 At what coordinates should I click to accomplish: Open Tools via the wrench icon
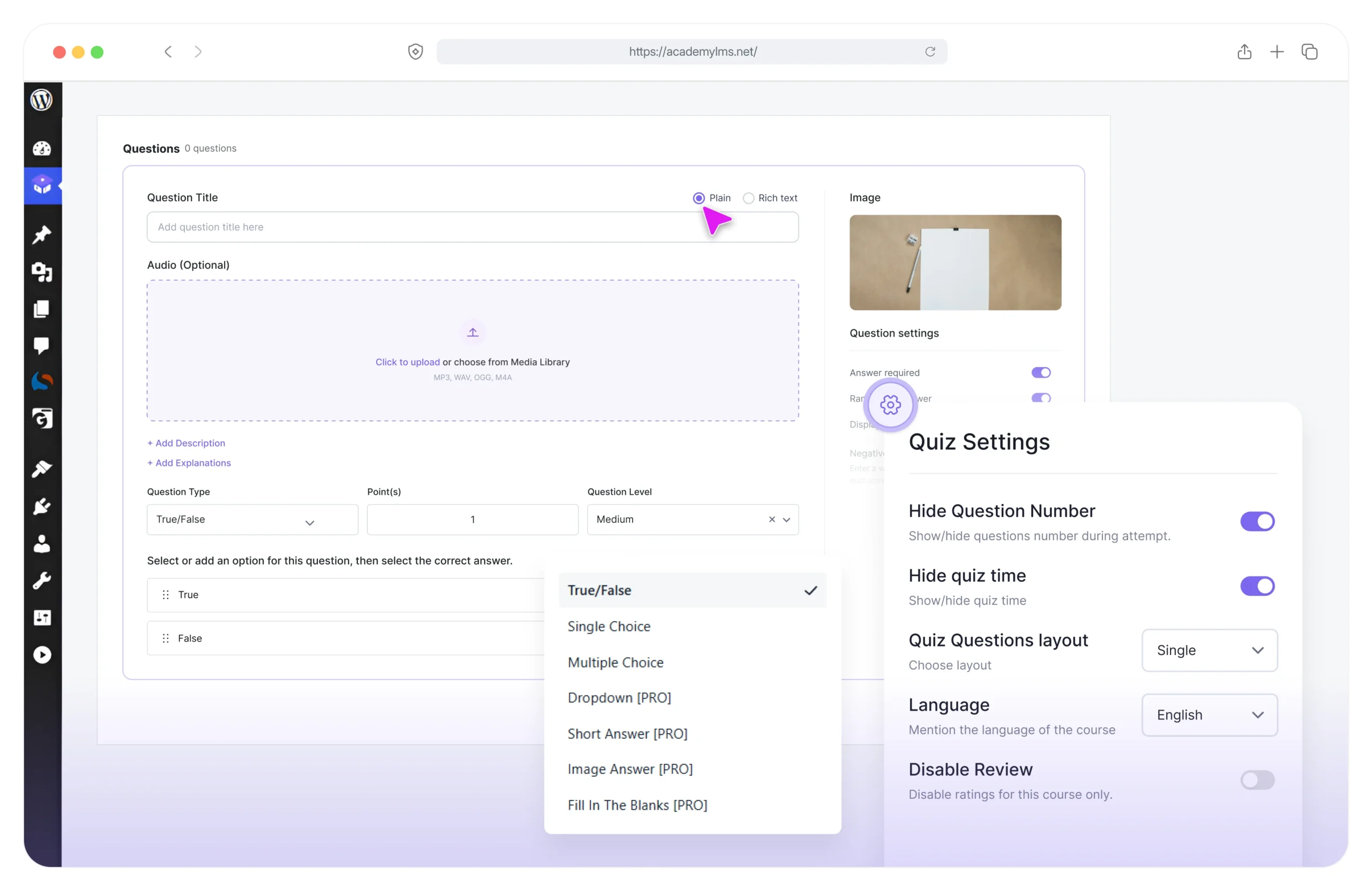click(41, 581)
